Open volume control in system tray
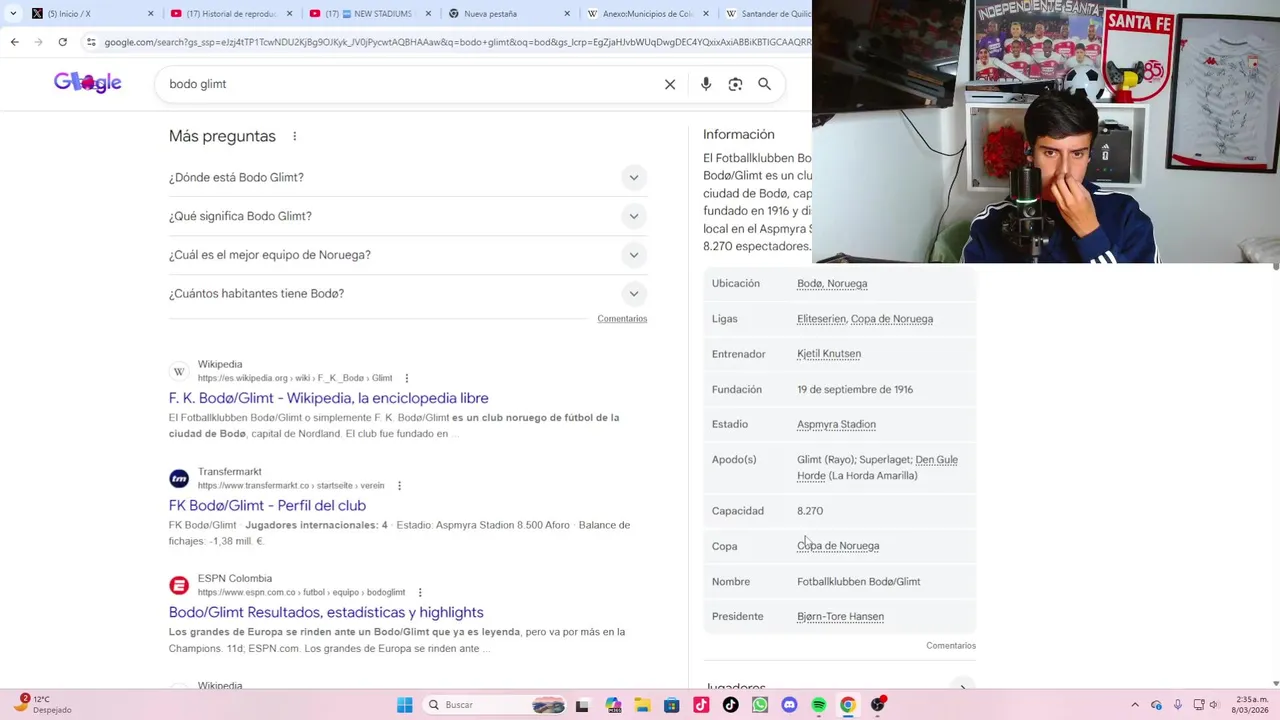 coord(1215,705)
